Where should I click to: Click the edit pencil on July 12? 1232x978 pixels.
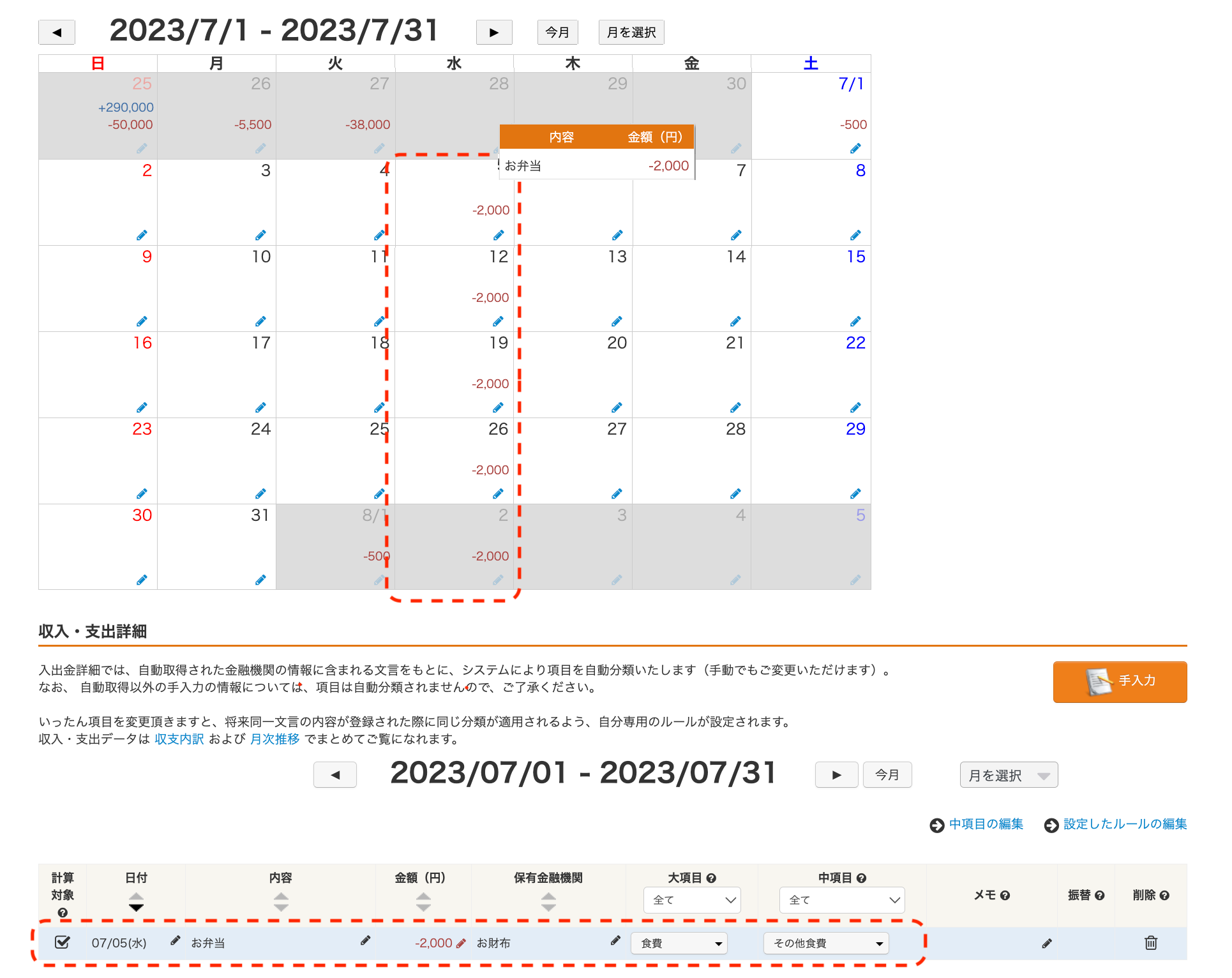[x=498, y=322]
